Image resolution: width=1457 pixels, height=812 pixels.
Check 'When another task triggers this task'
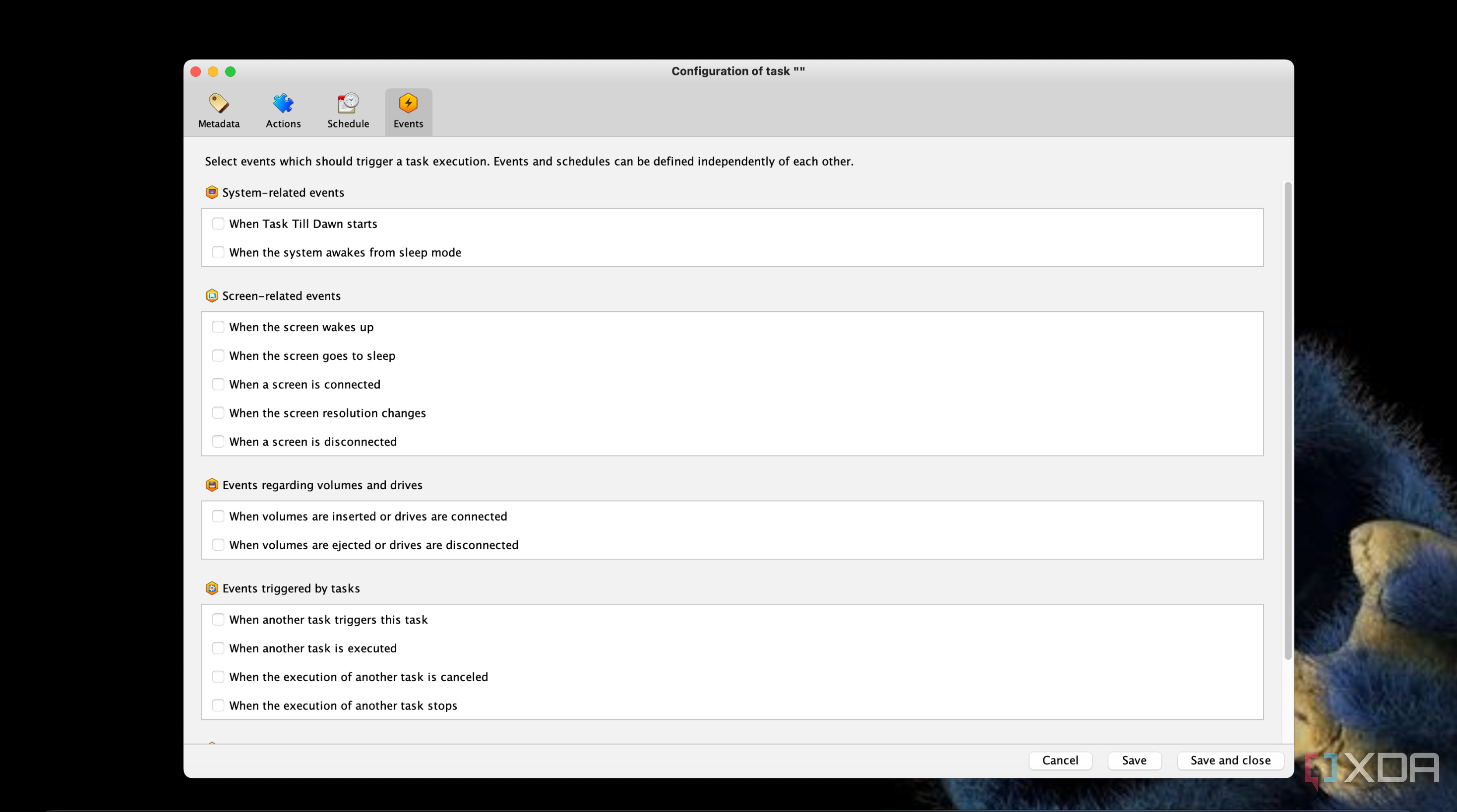click(218, 620)
